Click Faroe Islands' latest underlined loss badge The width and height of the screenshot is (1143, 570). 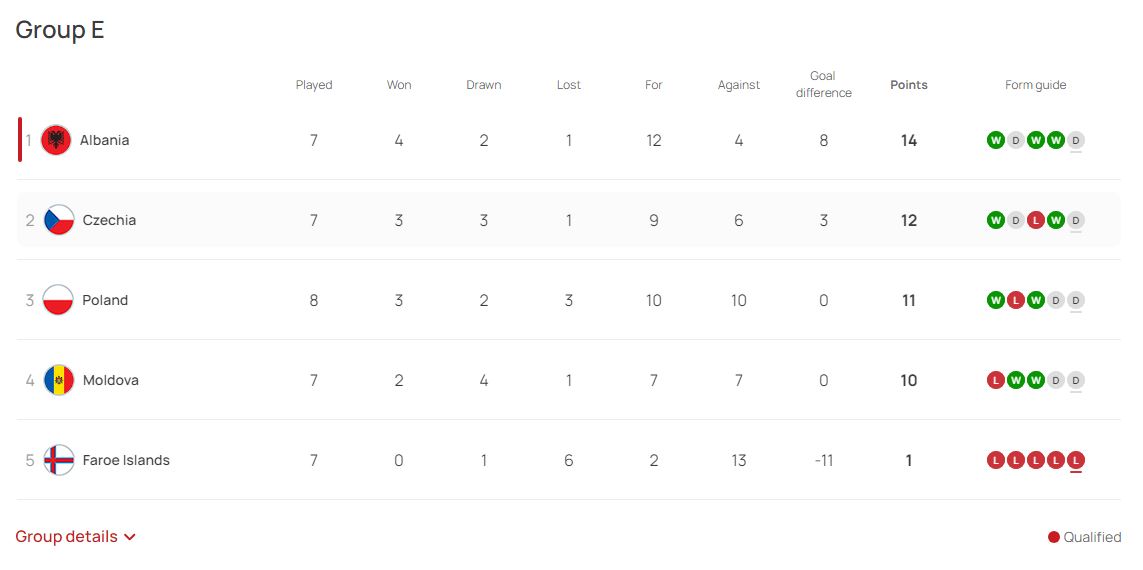pos(1076,460)
